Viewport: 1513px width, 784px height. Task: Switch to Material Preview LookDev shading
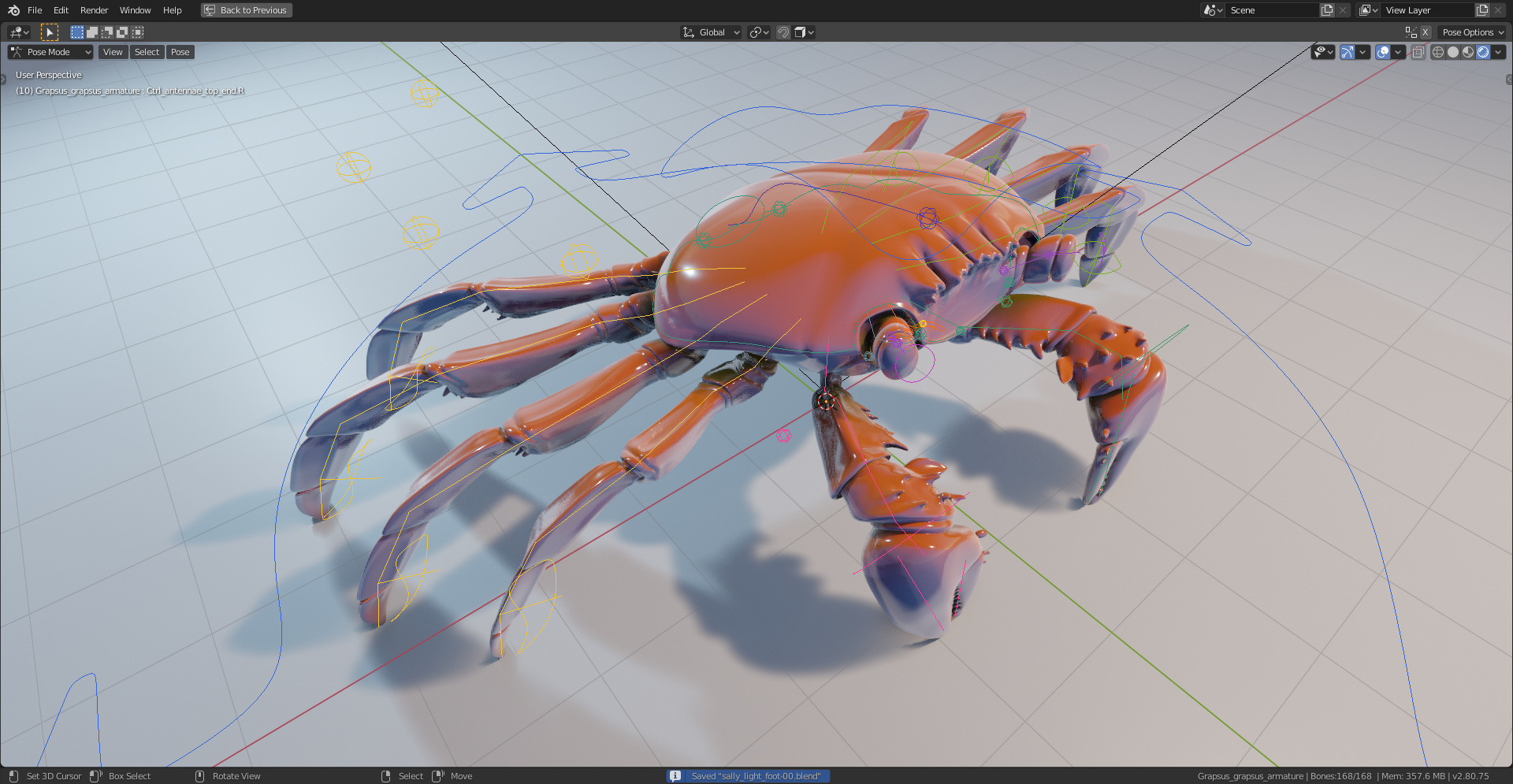(x=1468, y=52)
